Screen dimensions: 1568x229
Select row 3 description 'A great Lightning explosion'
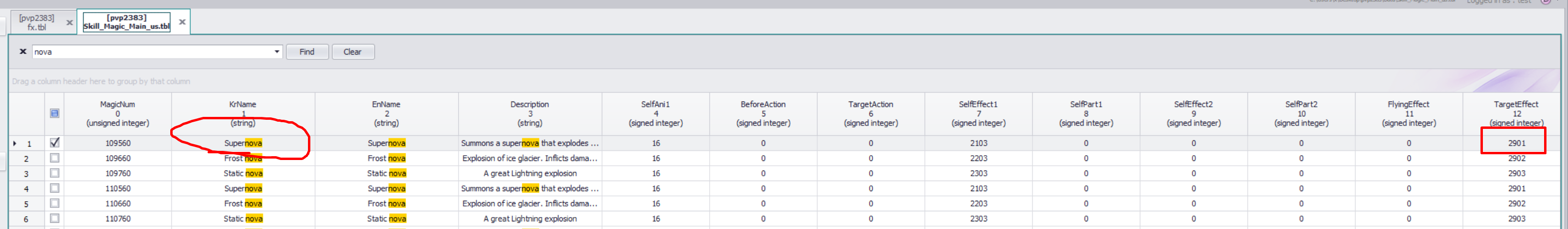530,173
